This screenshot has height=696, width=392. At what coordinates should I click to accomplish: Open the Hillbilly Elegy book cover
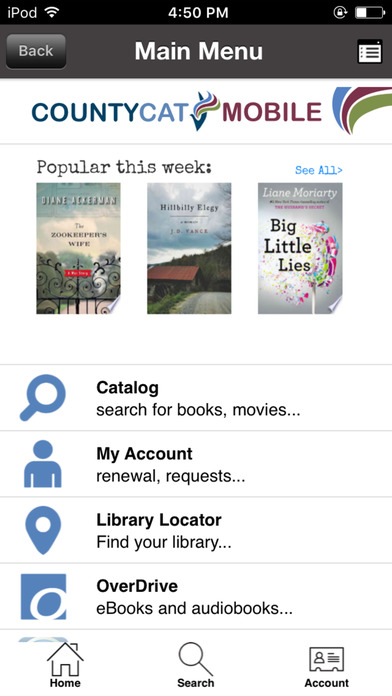pyautogui.click(x=189, y=249)
